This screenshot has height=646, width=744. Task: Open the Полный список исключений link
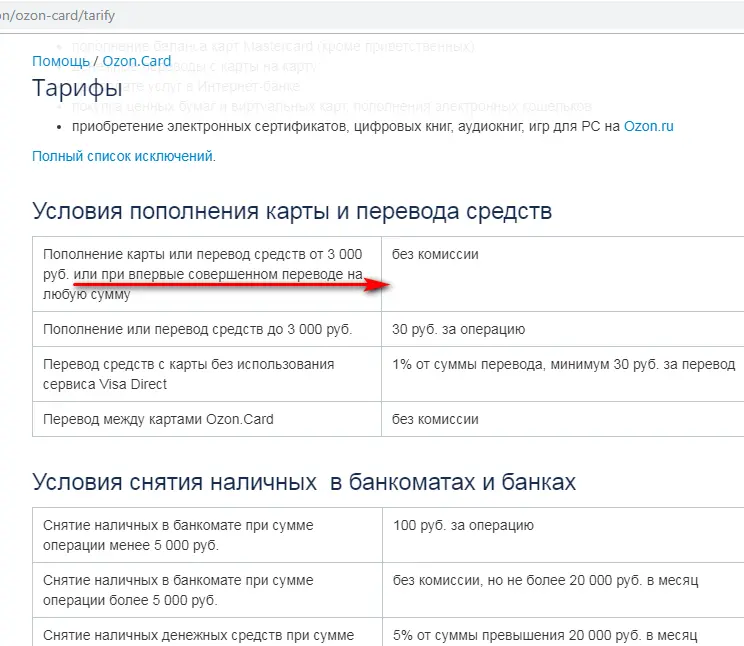pyautogui.click(x=122, y=156)
